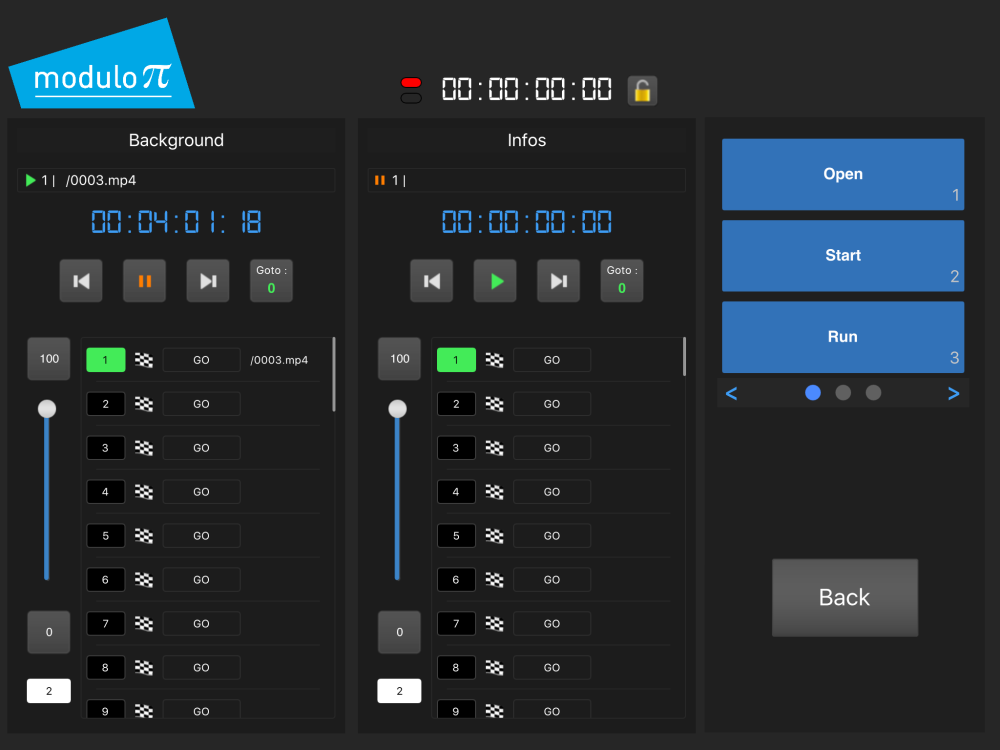Set Infos fader to 100 preset
Image resolution: width=1000 pixels, height=750 pixels.
pos(399,358)
